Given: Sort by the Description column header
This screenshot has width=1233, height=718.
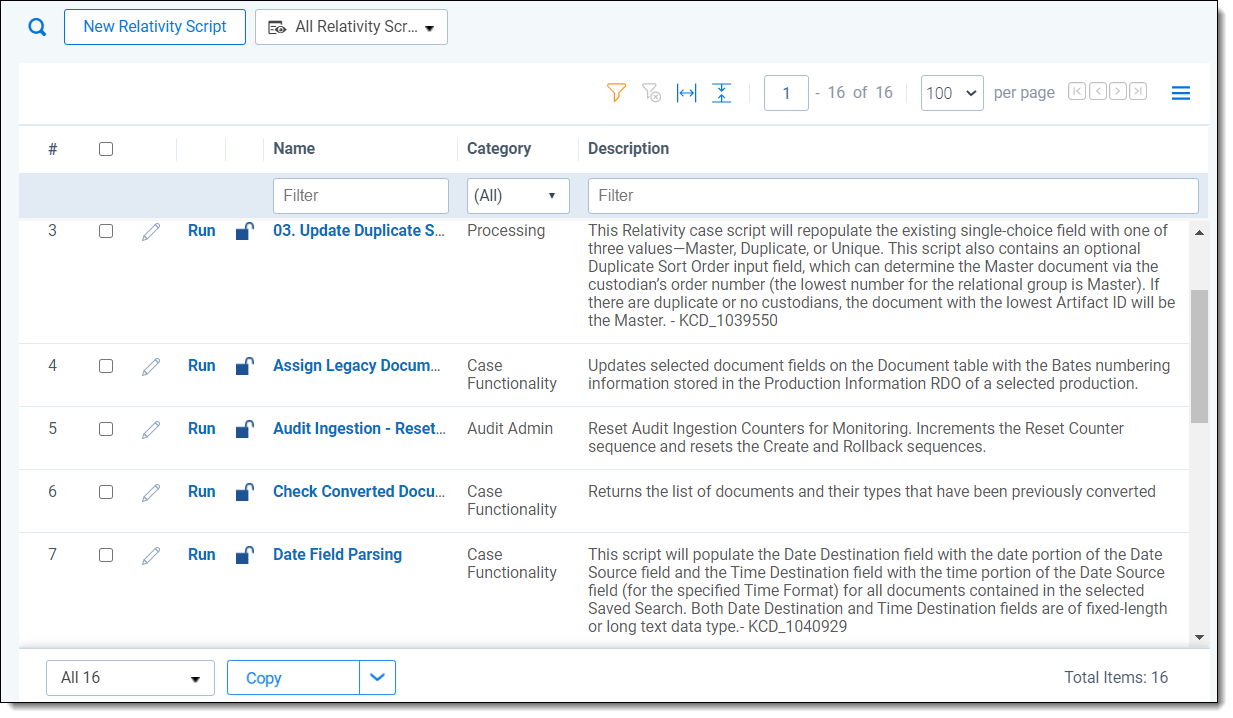Looking at the screenshot, I should coord(628,149).
